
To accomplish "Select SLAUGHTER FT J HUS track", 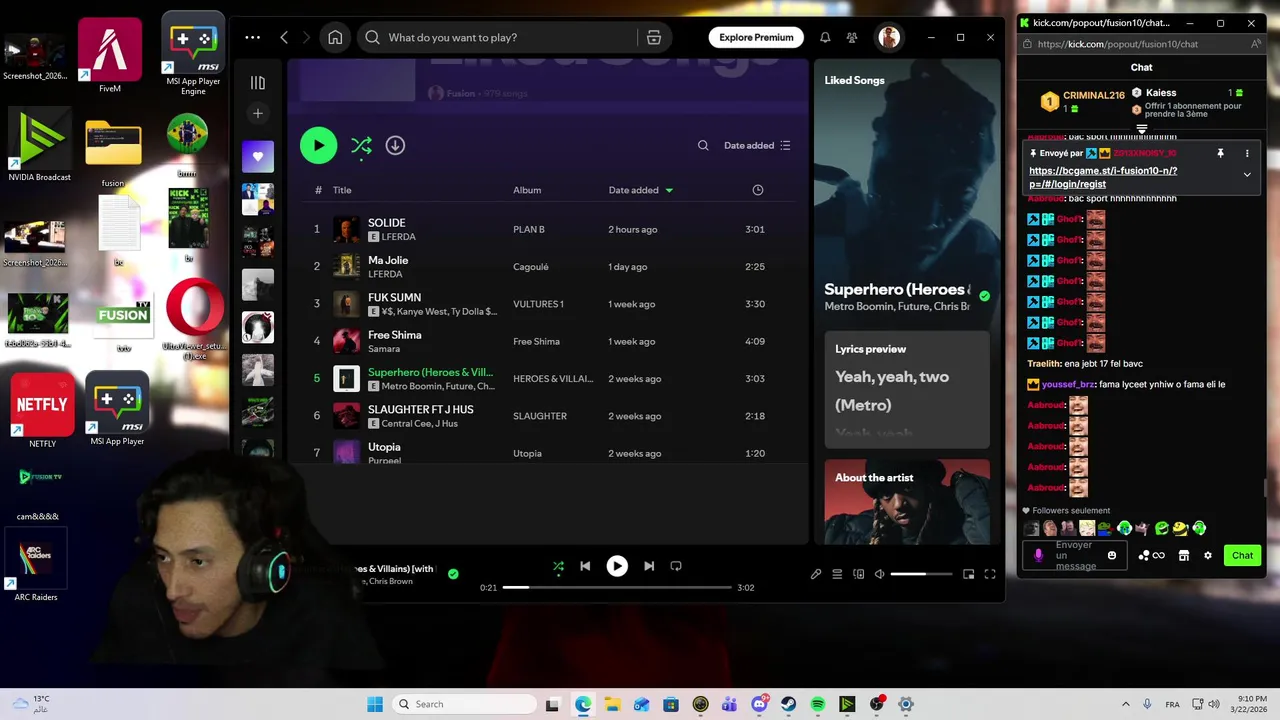I will [x=548, y=416].
